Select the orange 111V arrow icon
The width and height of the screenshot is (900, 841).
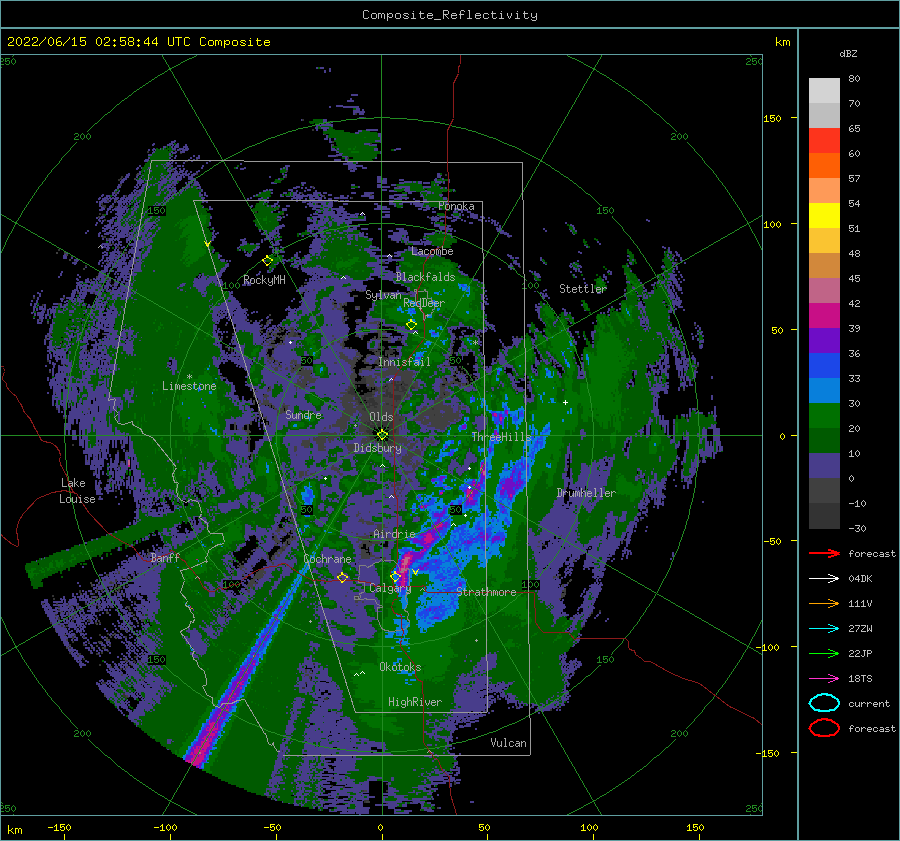[x=824, y=603]
